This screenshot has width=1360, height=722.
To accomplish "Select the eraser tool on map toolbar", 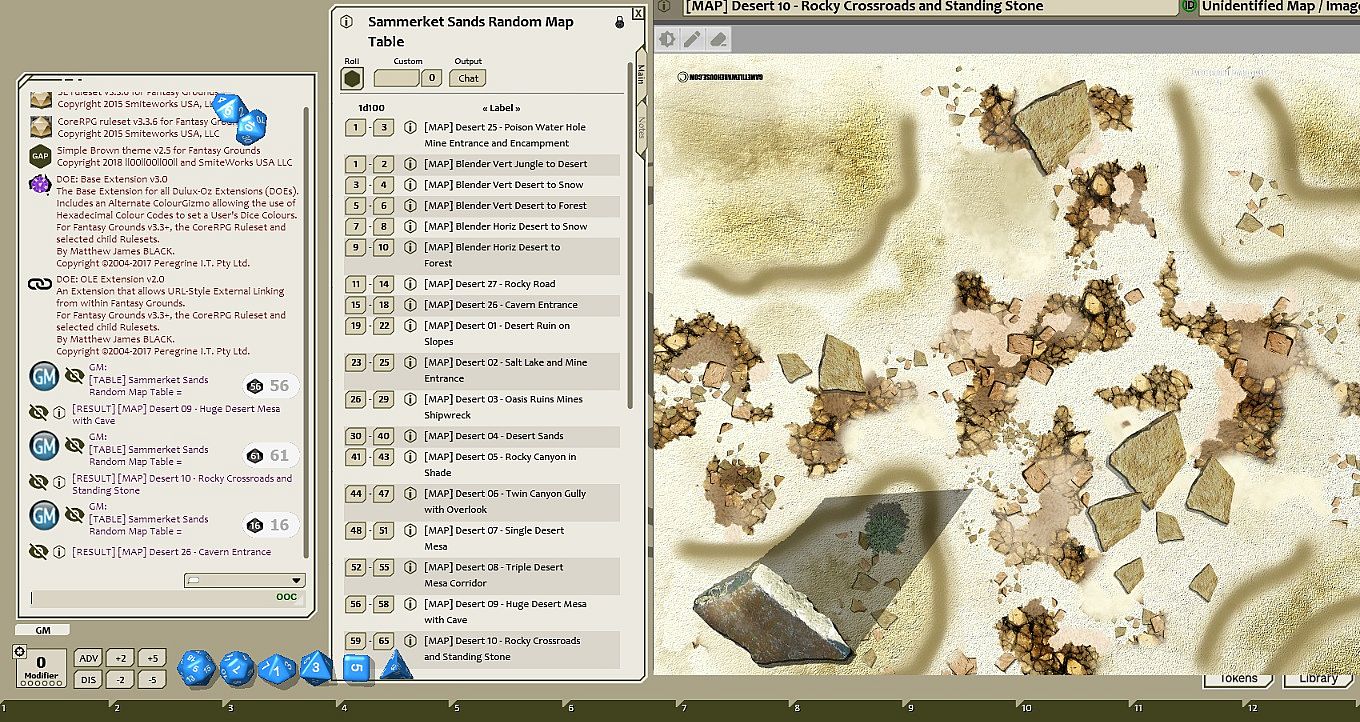I will coord(717,40).
